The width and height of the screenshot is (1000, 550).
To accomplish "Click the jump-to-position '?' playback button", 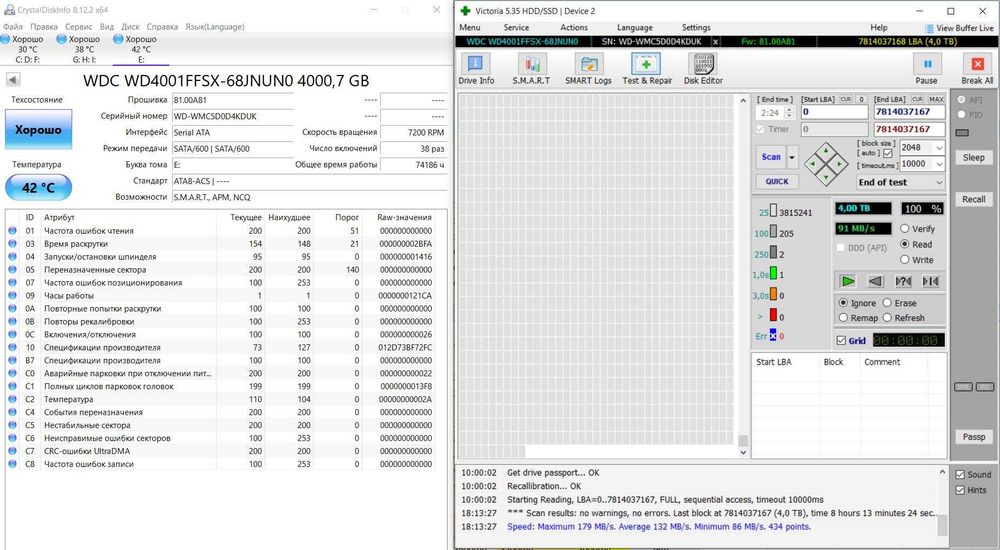I will [903, 281].
